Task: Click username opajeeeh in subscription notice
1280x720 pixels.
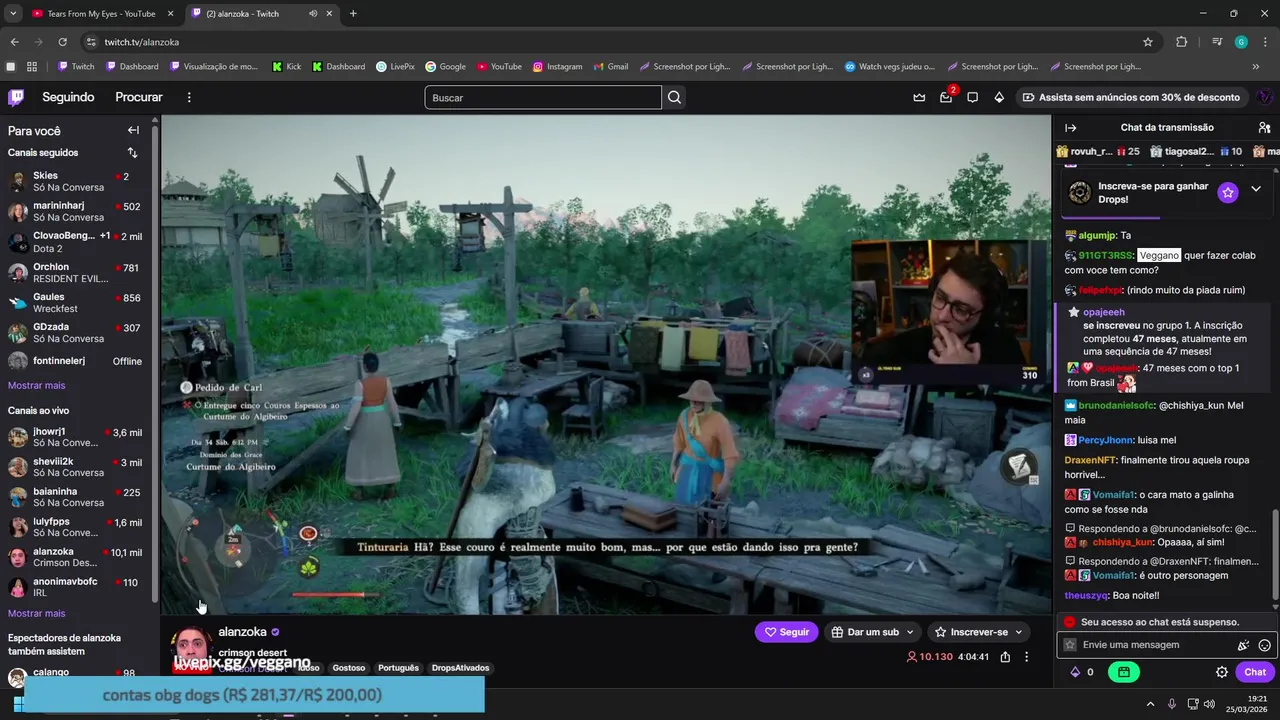Action: click(x=1103, y=312)
